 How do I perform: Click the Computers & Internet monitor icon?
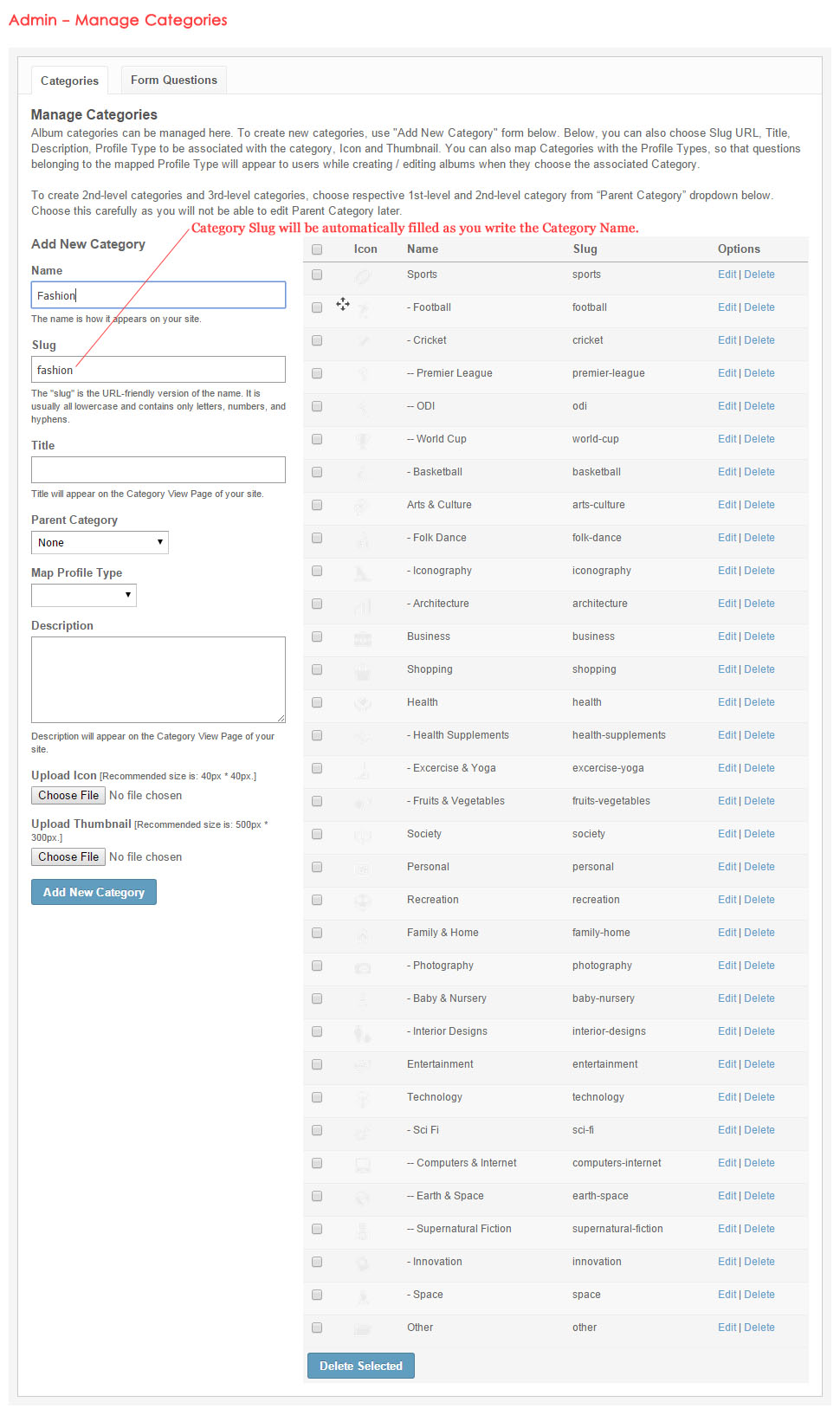363,1165
